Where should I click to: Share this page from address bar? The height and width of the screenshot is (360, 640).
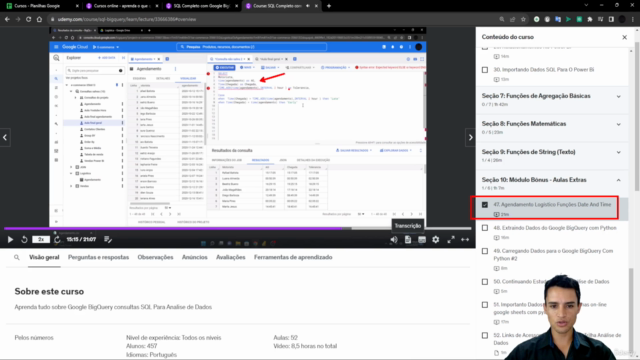[x=512, y=19]
